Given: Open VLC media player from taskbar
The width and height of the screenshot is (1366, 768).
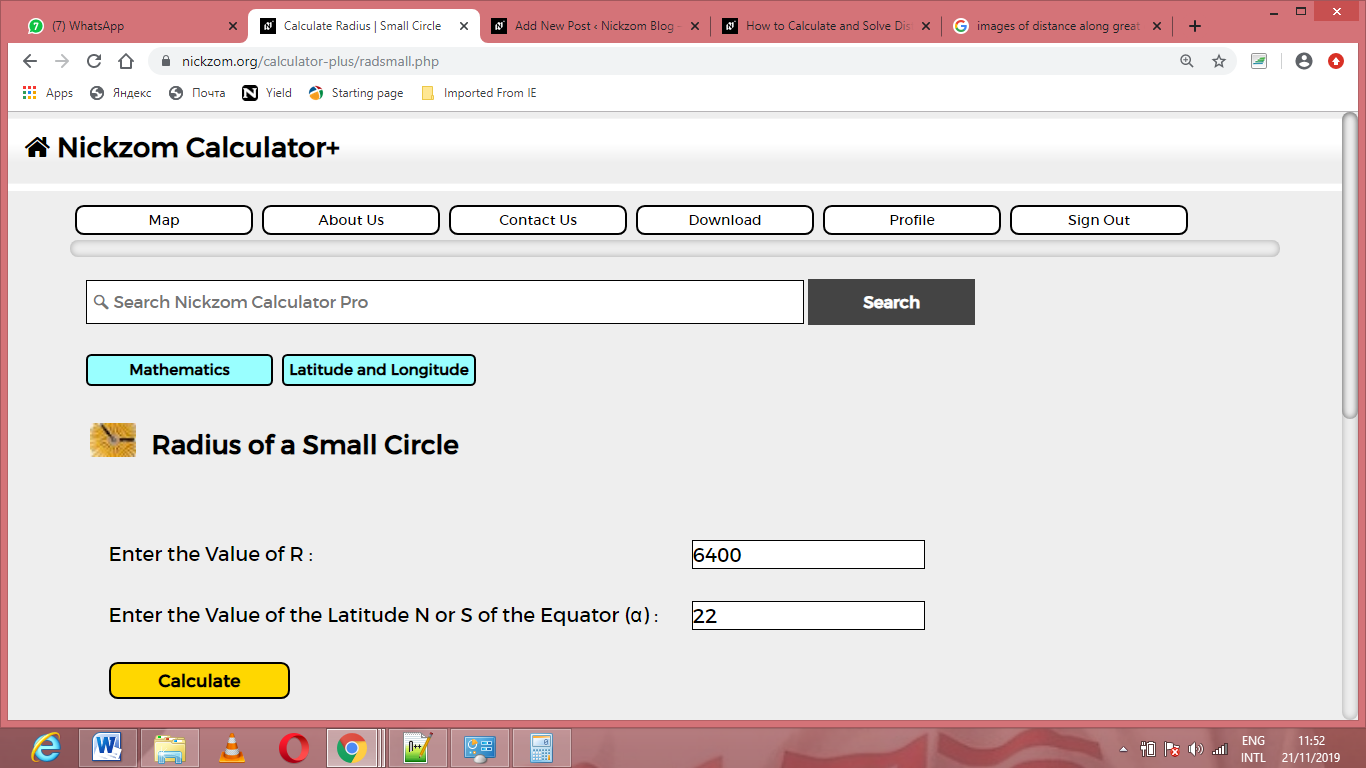Looking at the screenshot, I should 232,747.
